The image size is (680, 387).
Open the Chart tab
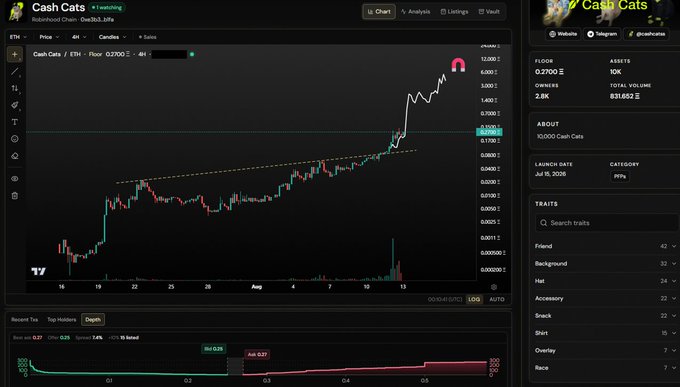point(379,12)
